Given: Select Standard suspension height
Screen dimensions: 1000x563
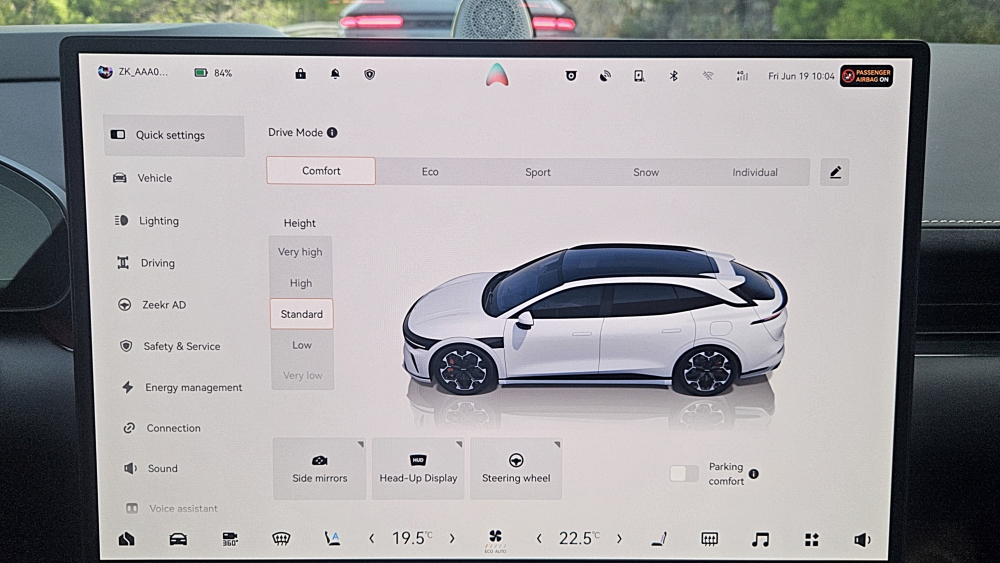Looking at the screenshot, I should click(x=302, y=314).
